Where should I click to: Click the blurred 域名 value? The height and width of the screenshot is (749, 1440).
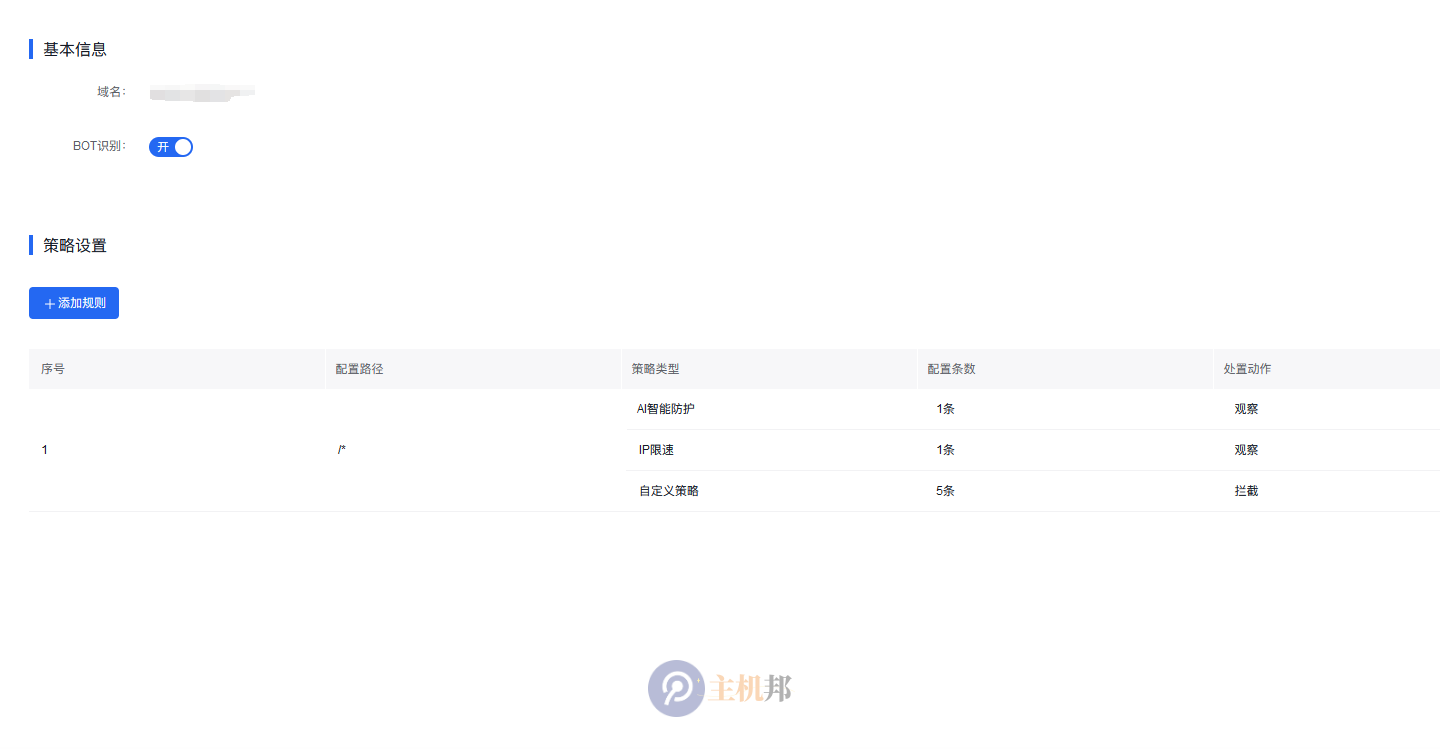[x=202, y=93]
